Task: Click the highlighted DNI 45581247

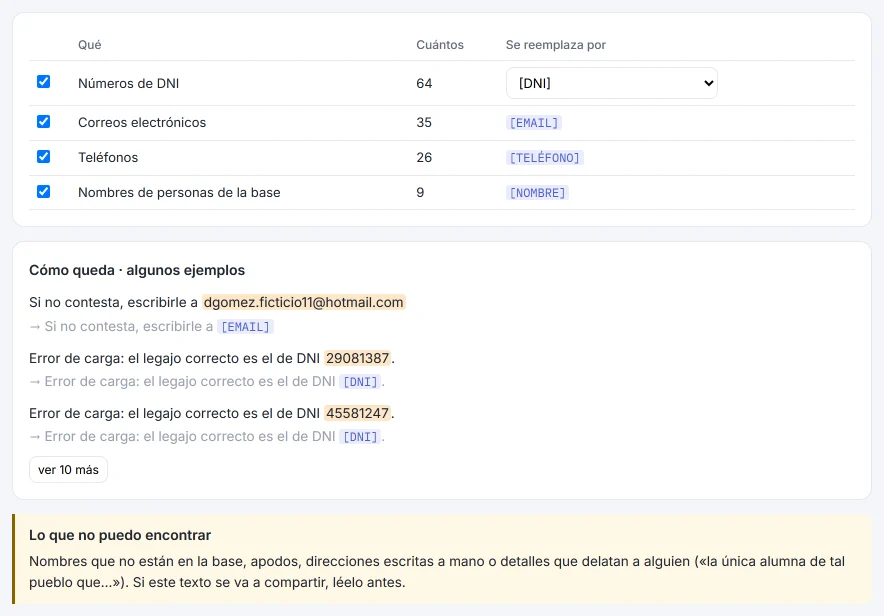Action: (357, 413)
